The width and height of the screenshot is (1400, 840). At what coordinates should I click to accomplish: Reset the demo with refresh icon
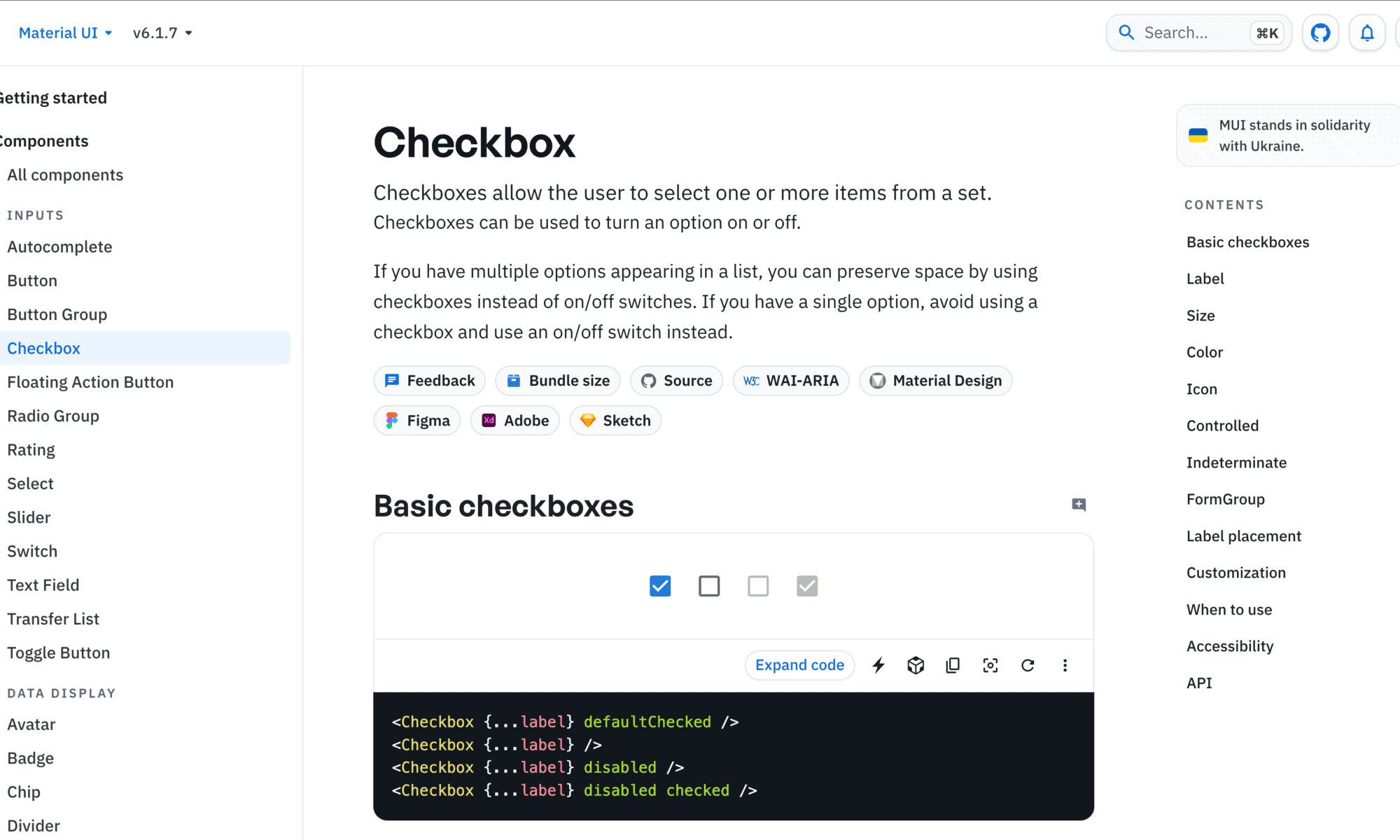click(x=1028, y=665)
